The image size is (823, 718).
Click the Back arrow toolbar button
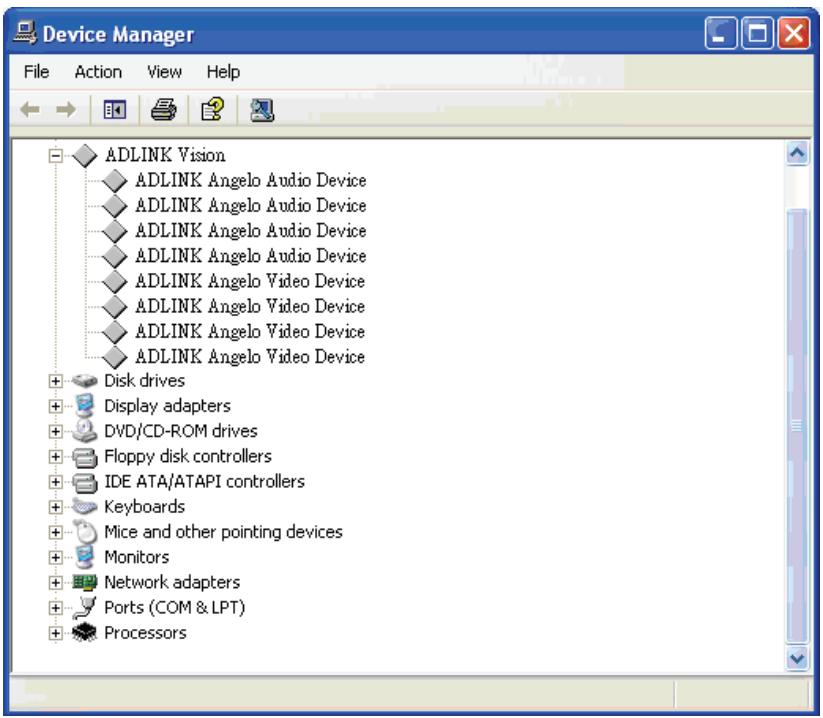click(x=30, y=110)
